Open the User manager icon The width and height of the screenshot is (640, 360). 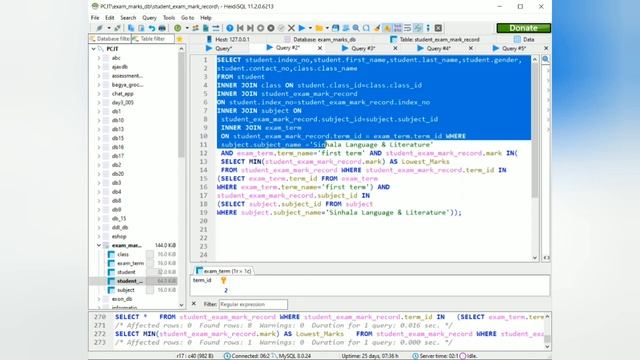pyautogui.click(x=196, y=28)
